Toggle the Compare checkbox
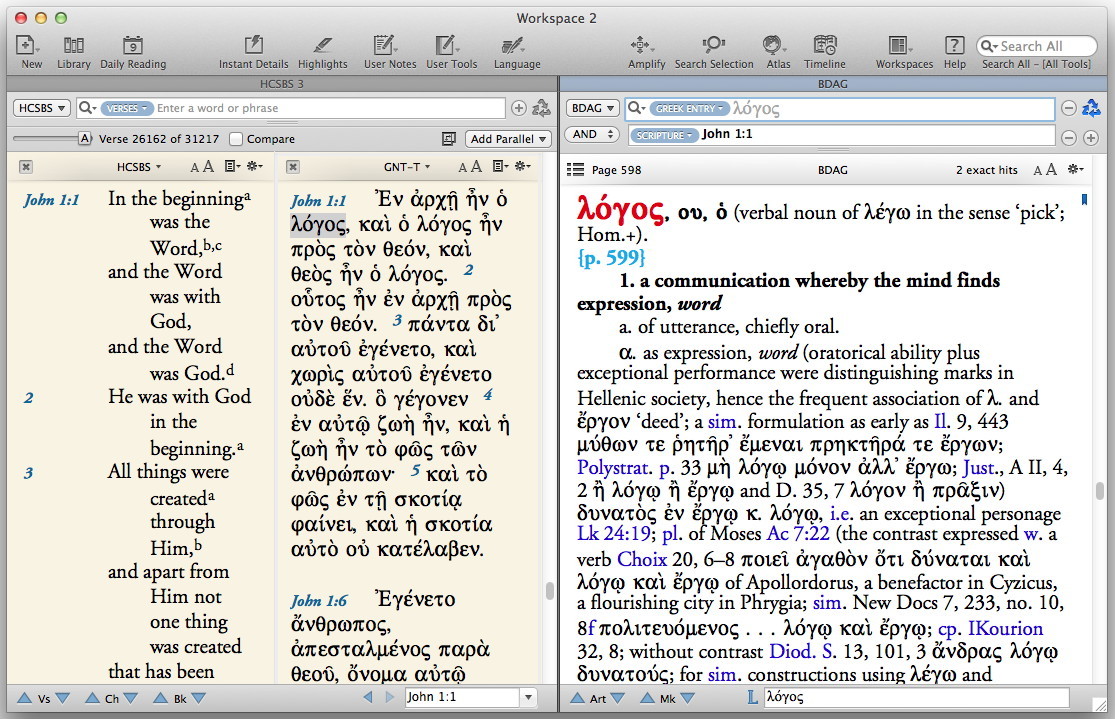This screenshot has width=1115, height=719. 236,139
